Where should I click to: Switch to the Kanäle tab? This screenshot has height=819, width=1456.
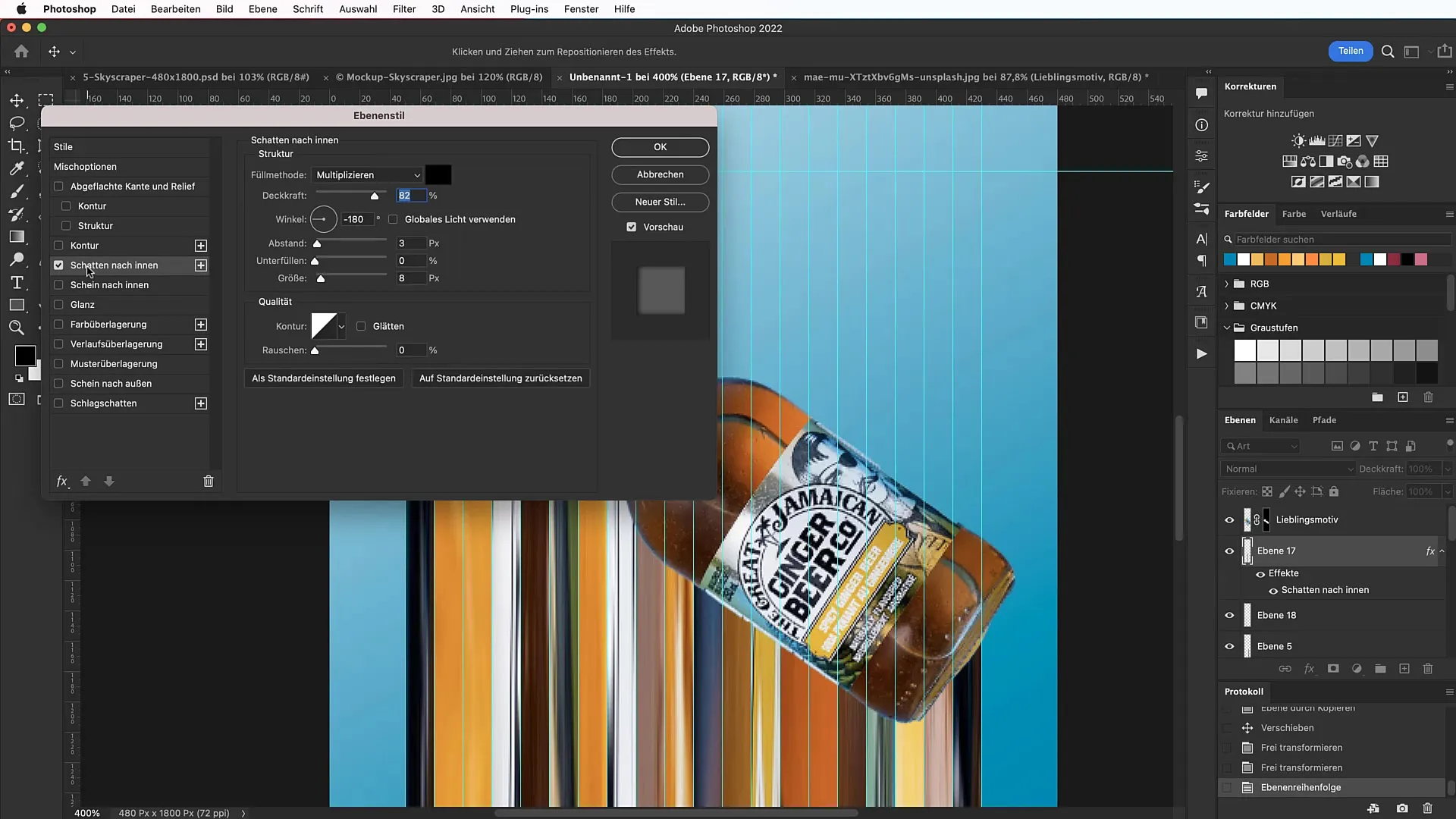(x=1284, y=420)
